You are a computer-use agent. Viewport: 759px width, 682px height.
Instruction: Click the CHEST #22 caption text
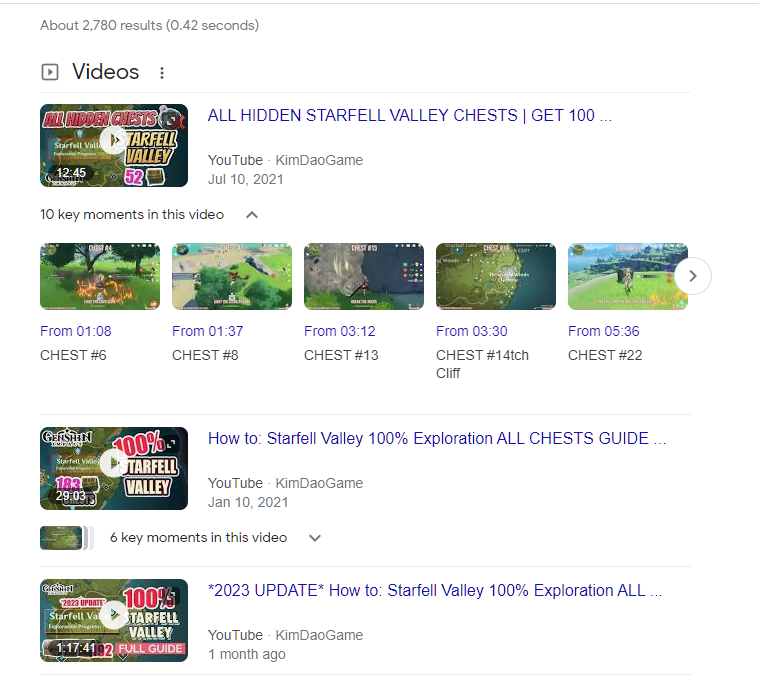pyautogui.click(x=605, y=355)
